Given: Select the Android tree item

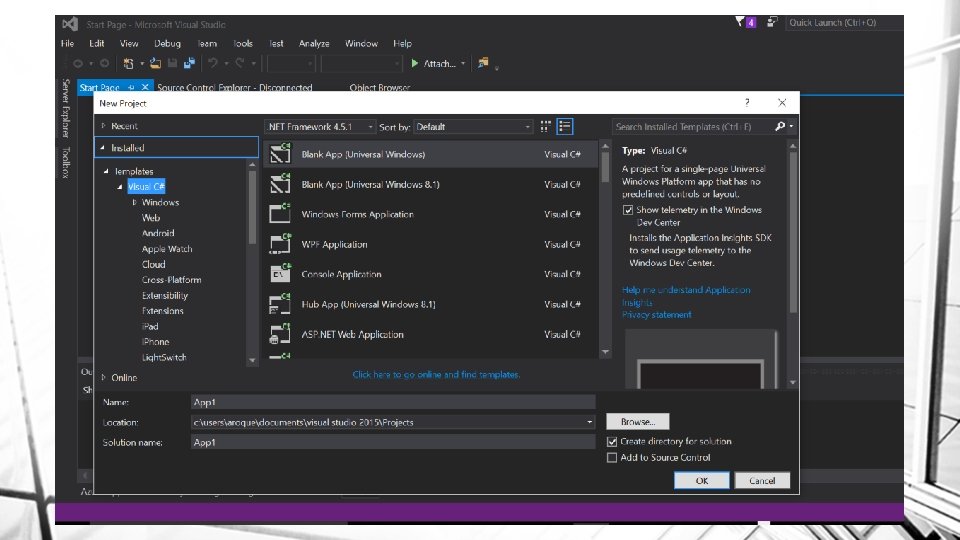Looking at the screenshot, I should pyautogui.click(x=158, y=233).
